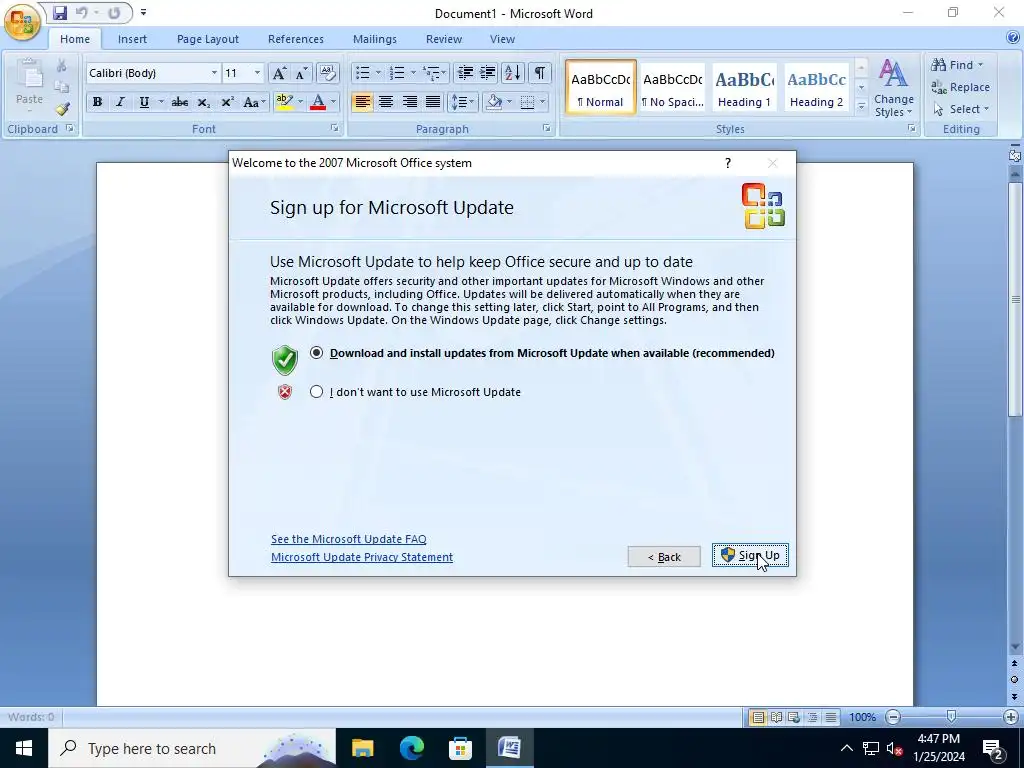Switch to Outline view in status bar
The width and height of the screenshot is (1024, 768).
pyautogui.click(x=812, y=717)
